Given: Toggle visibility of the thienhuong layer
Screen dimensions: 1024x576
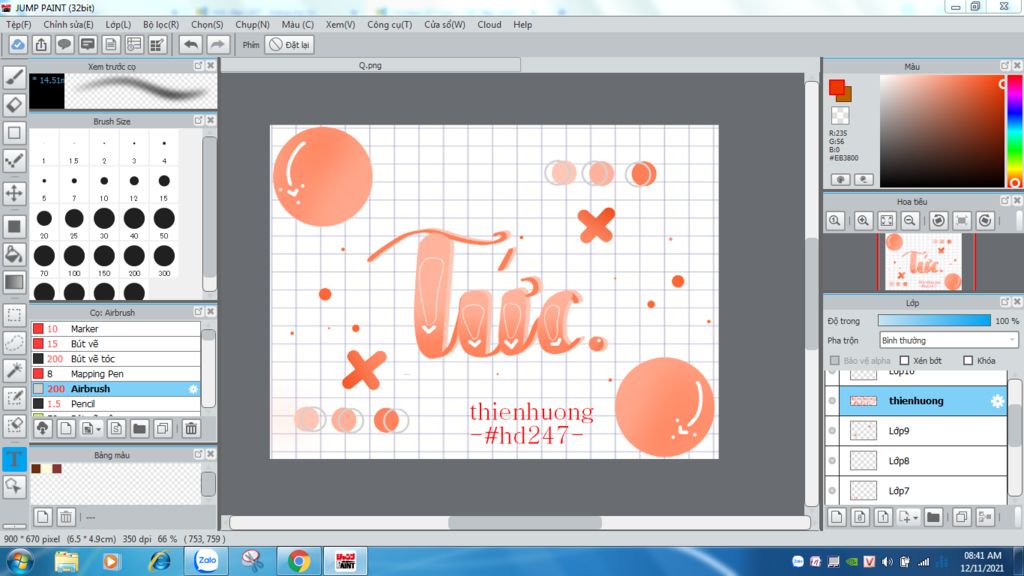Looking at the screenshot, I should [832, 401].
